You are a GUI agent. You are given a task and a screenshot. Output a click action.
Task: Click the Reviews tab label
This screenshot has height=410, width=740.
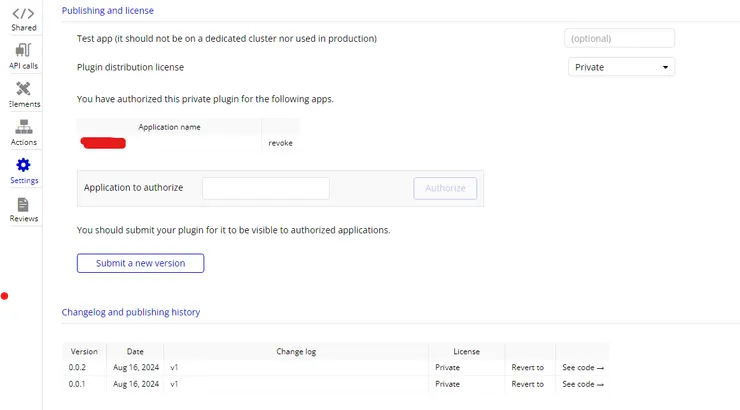24,219
